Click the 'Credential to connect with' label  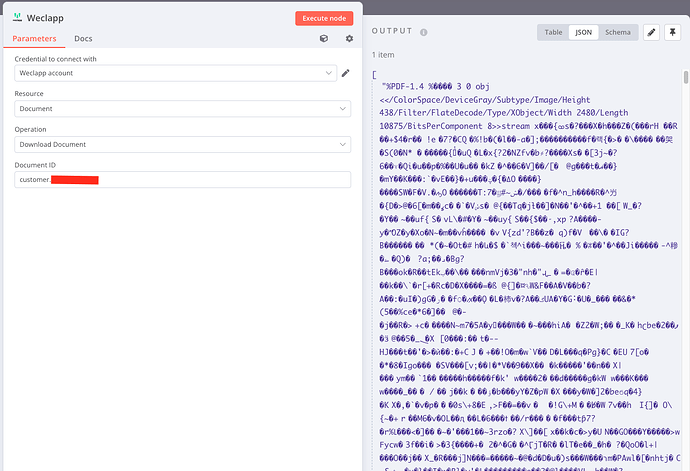[x=55, y=59]
